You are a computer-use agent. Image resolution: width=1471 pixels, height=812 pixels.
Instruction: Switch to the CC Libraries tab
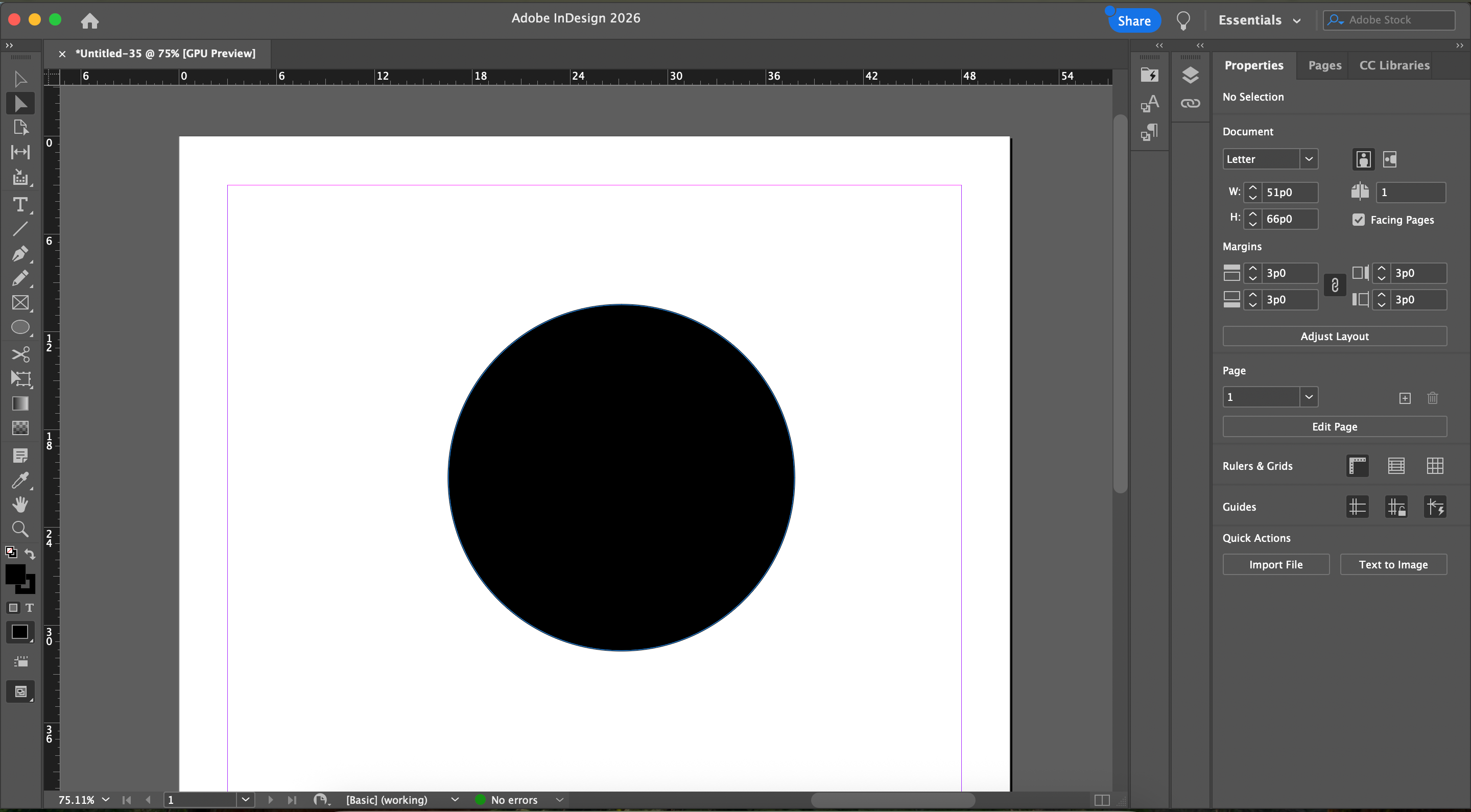[1394, 65]
